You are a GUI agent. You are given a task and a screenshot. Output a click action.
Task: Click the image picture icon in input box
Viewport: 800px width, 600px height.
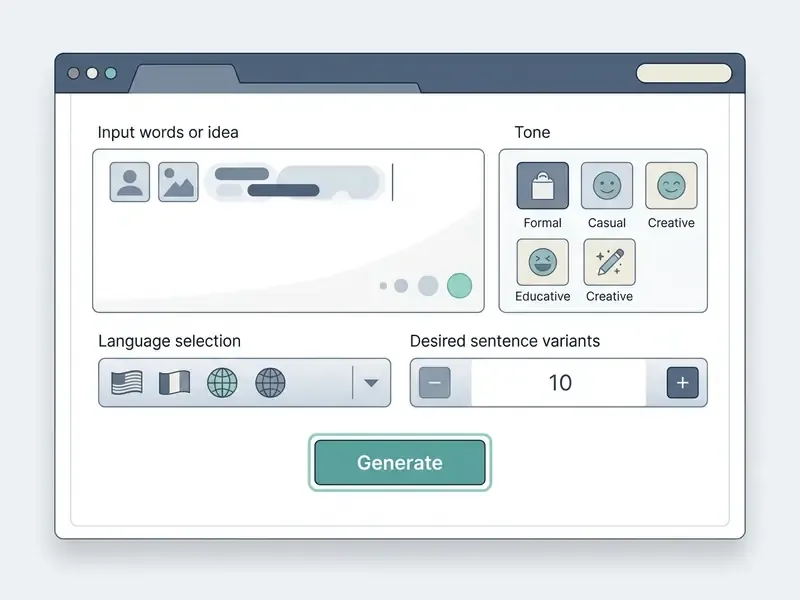pyautogui.click(x=178, y=182)
